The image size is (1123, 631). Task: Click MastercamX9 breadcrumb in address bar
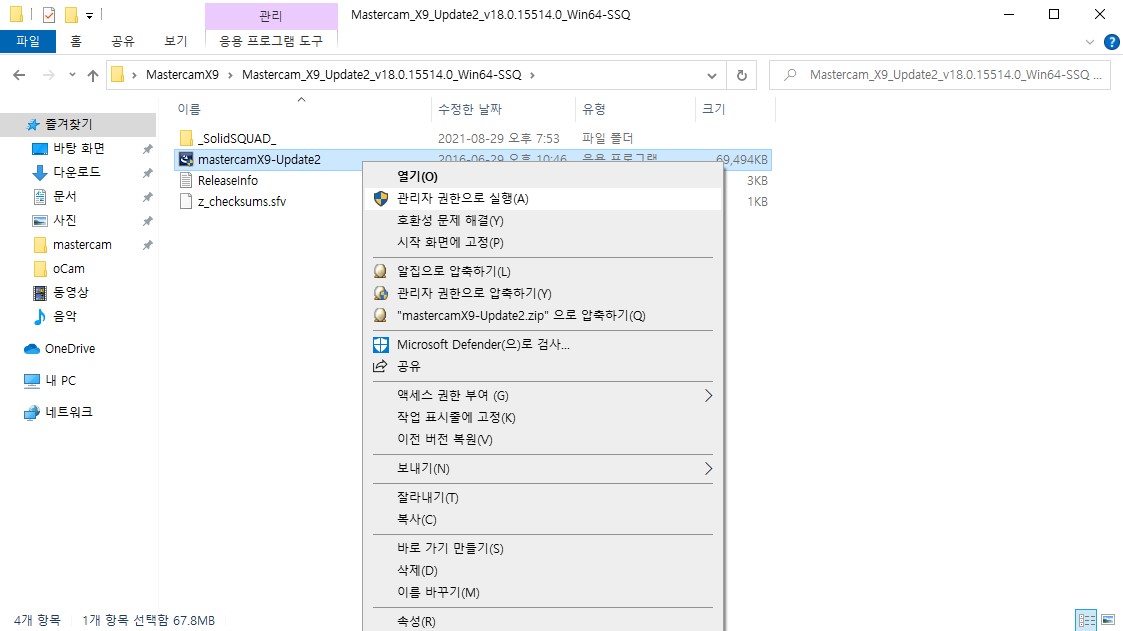coord(183,74)
